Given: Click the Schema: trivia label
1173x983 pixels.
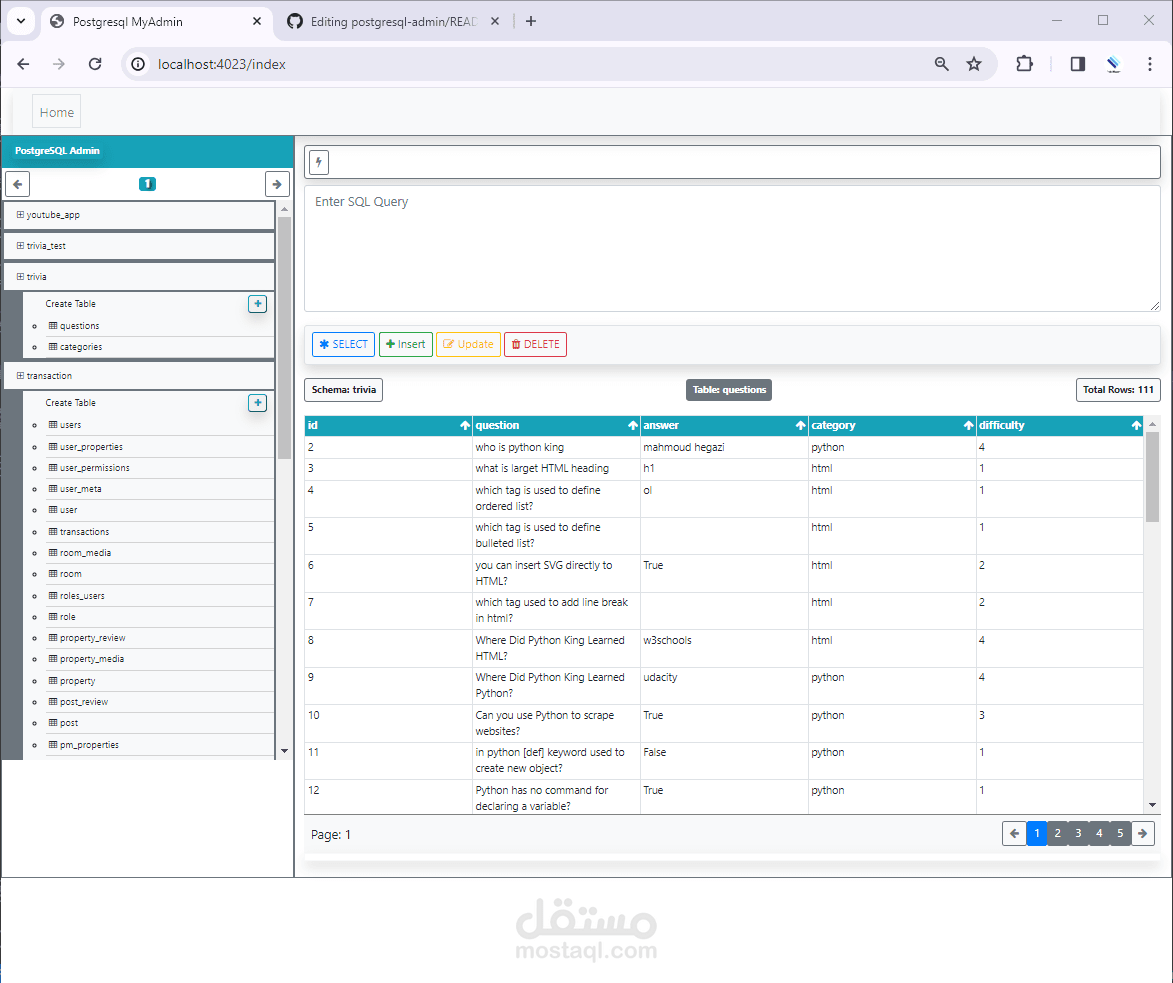Looking at the screenshot, I should (x=343, y=390).
